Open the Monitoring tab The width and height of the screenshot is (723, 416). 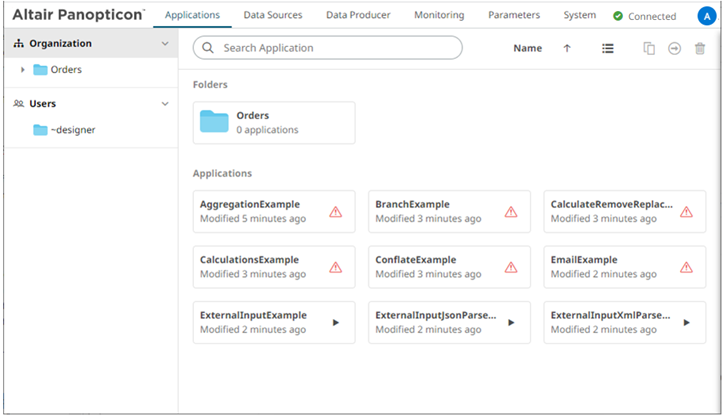pyautogui.click(x=439, y=16)
